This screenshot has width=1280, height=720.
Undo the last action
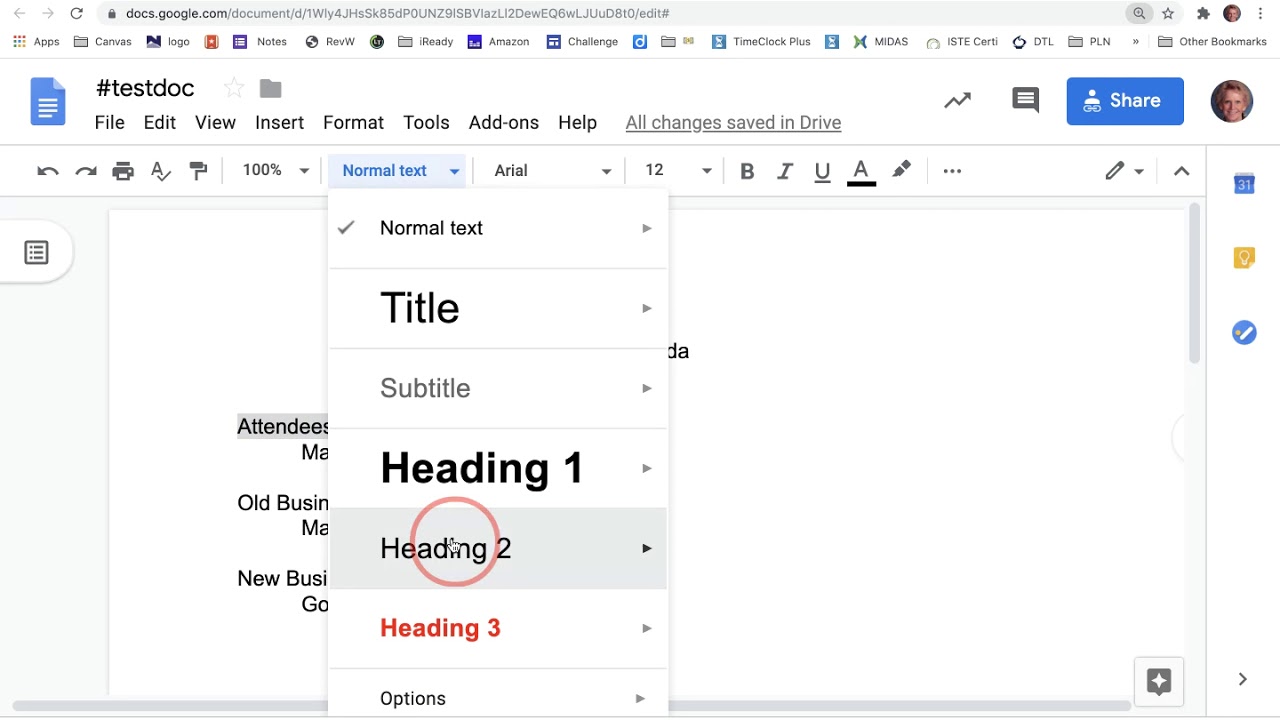(x=47, y=171)
